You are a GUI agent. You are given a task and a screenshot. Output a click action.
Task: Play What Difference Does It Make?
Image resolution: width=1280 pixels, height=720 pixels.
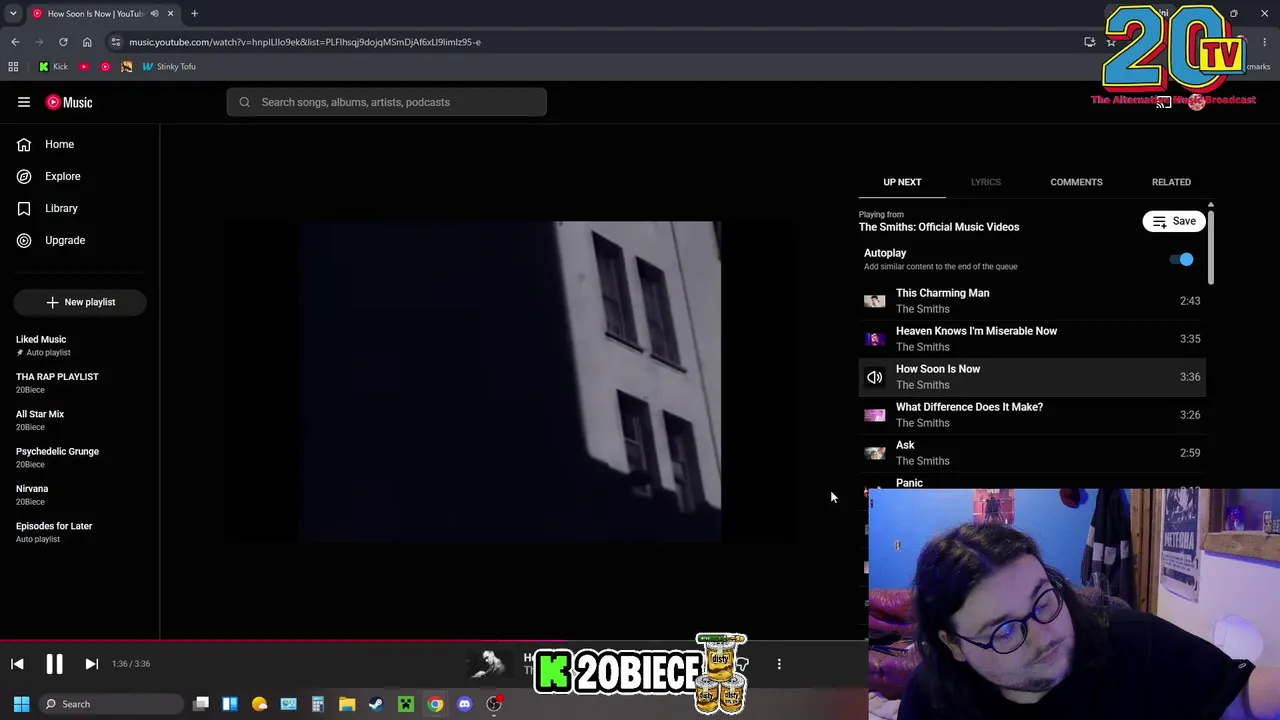click(1032, 415)
